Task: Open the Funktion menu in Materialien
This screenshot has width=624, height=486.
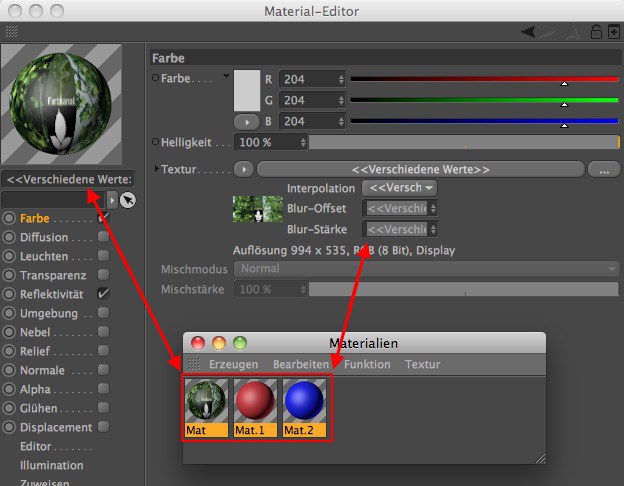Action: [367, 365]
